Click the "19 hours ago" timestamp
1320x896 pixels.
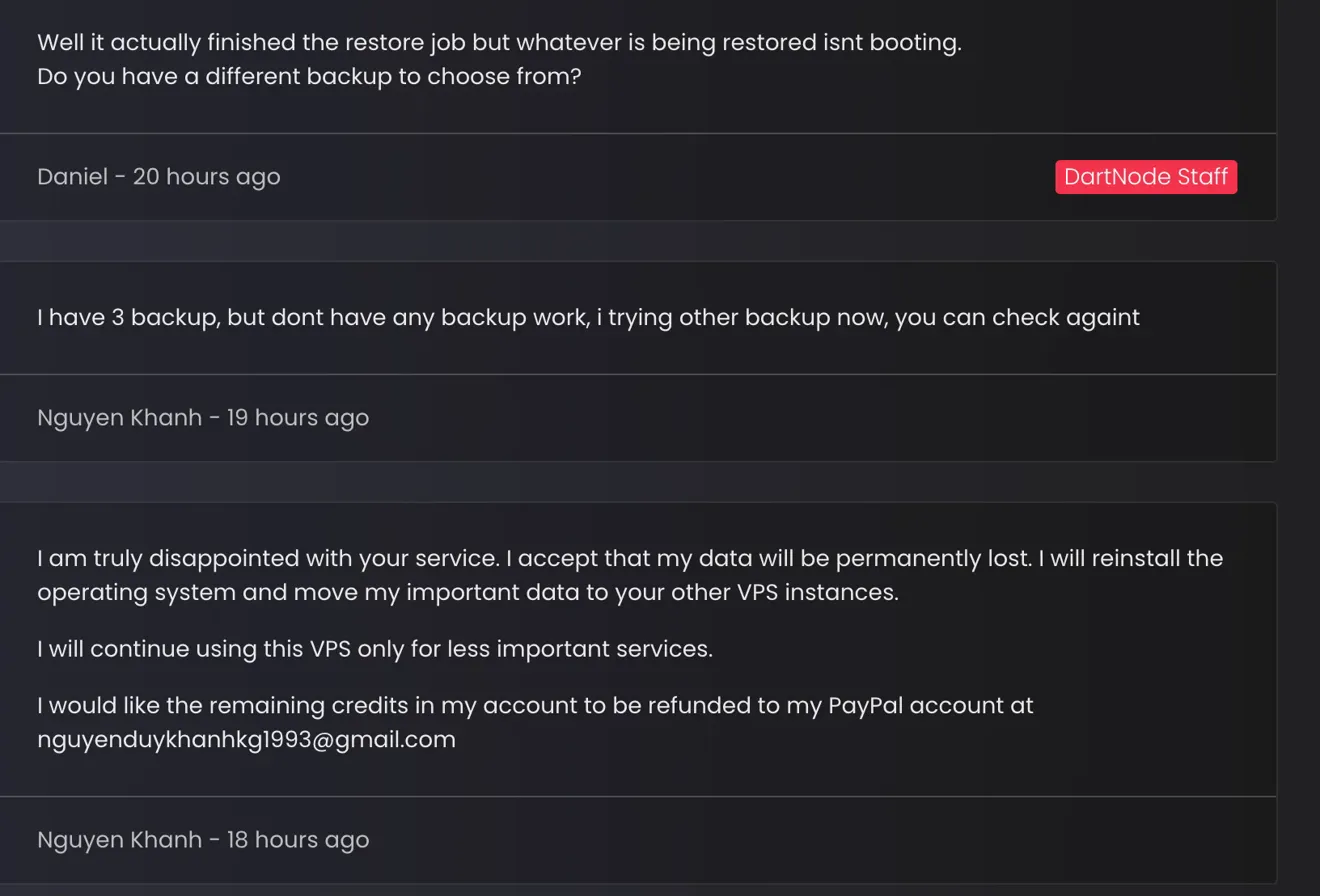[x=298, y=418]
